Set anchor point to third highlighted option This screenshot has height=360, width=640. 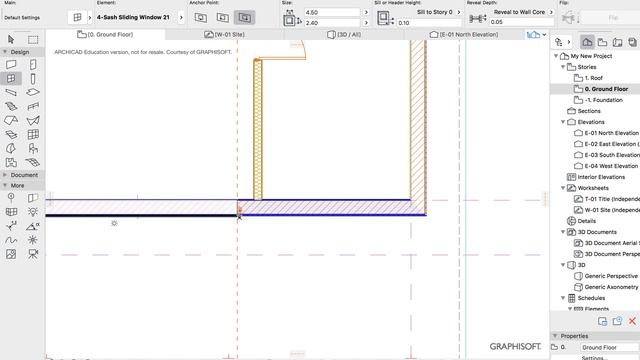click(x=244, y=18)
